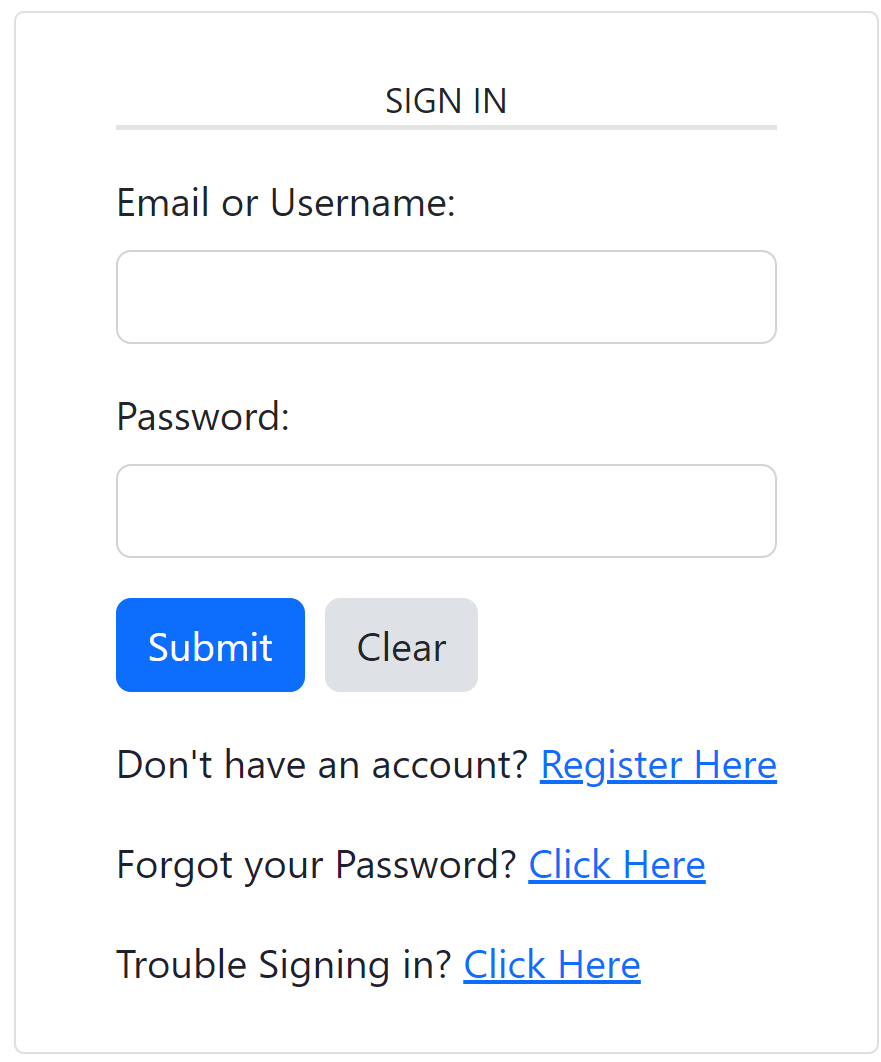Click the "Password:" field label

(x=203, y=416)
